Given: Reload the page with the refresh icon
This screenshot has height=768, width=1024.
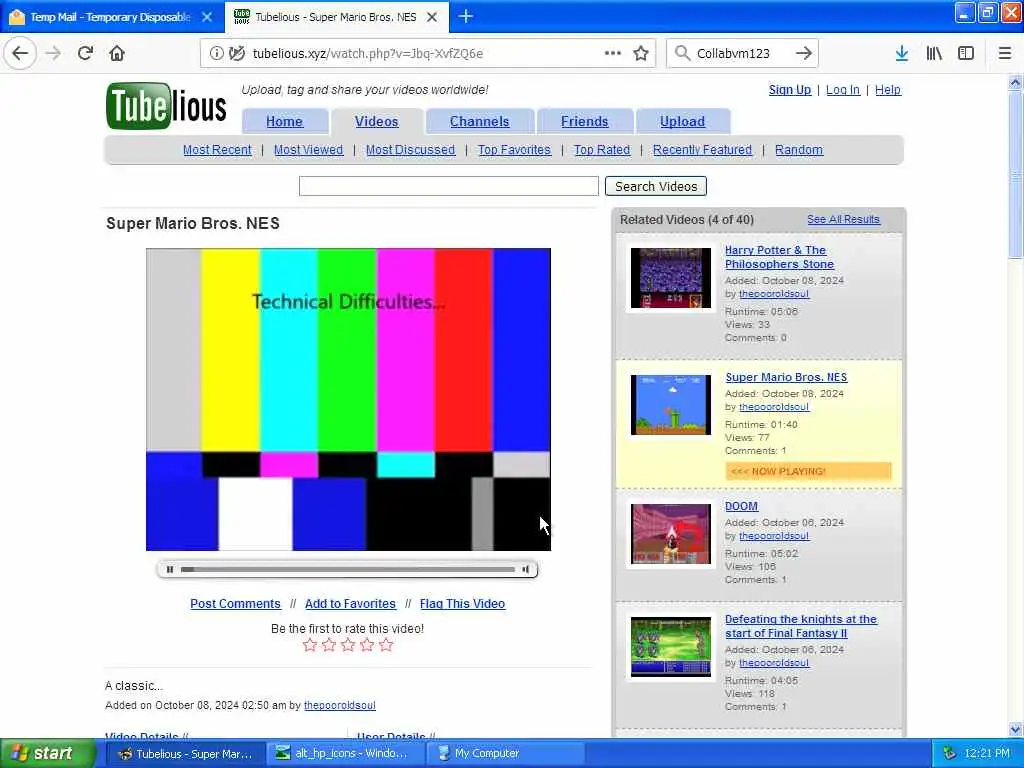Looking at the screenshot, I should point(85,53).
